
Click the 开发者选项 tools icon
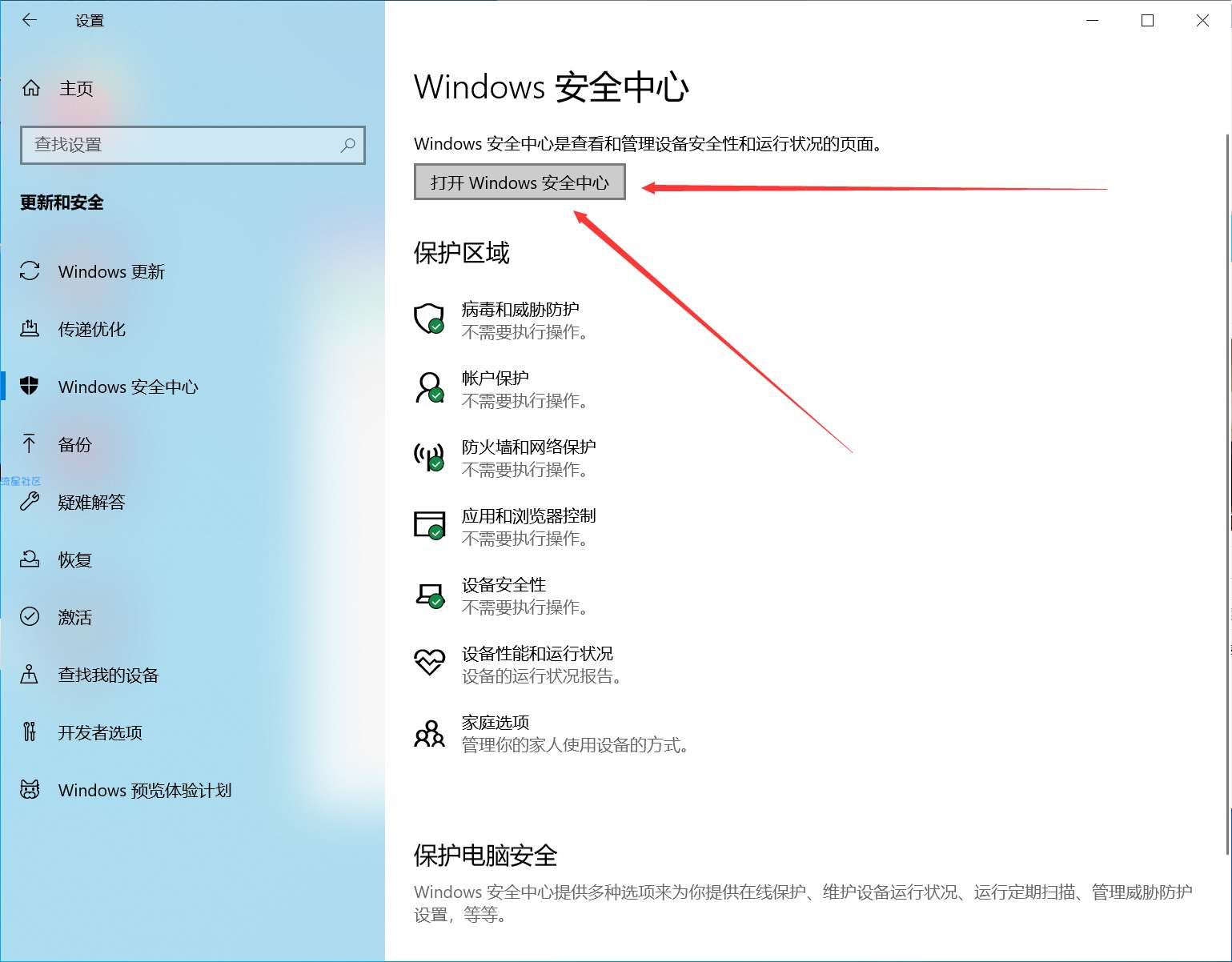click(x=30, y=732)
